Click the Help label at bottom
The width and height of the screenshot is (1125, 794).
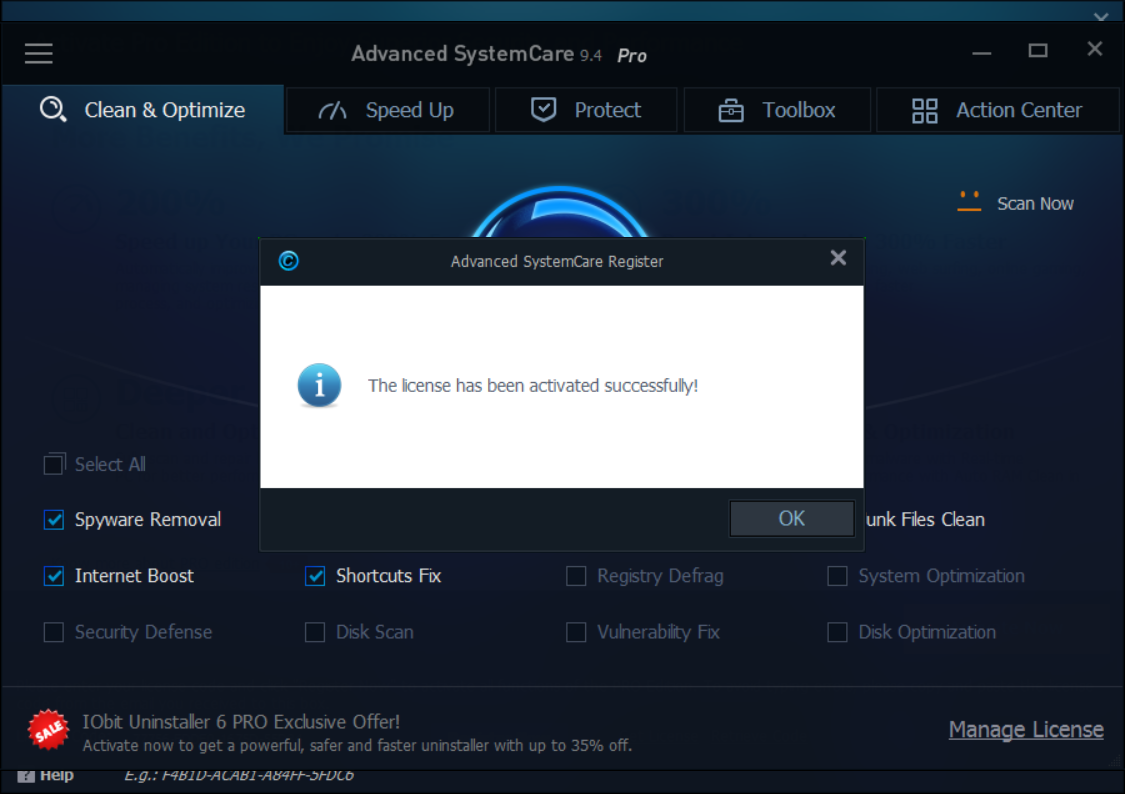tap(57, 775)
